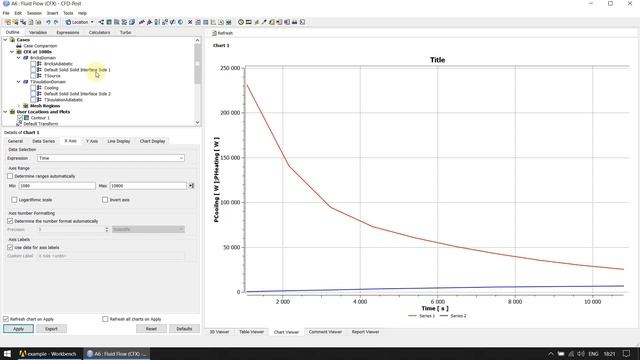Click the Figure toolbar icon
Viewport: 640px width, 360px height.
(229, 22)
